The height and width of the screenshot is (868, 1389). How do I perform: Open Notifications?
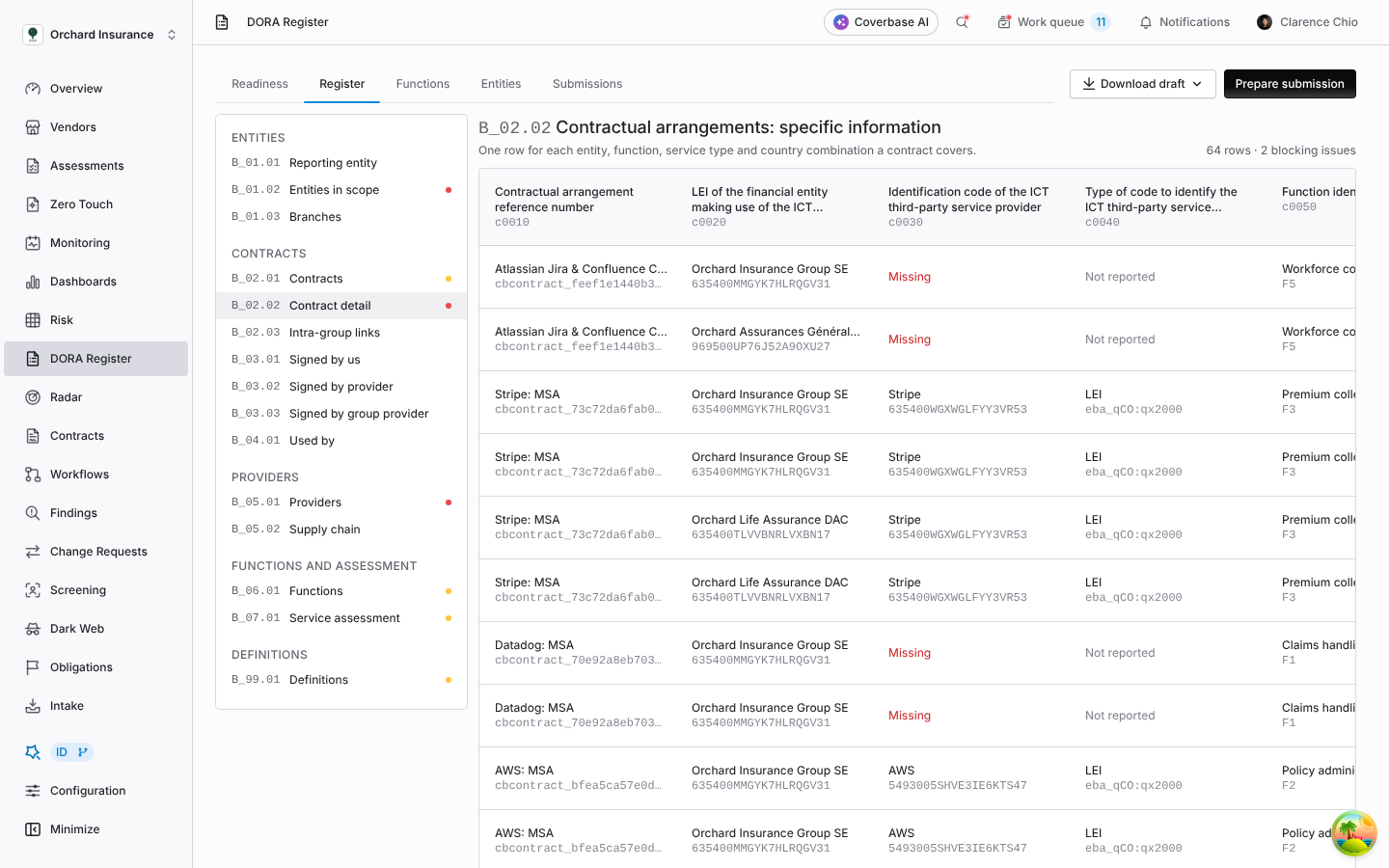(1185, 22)
